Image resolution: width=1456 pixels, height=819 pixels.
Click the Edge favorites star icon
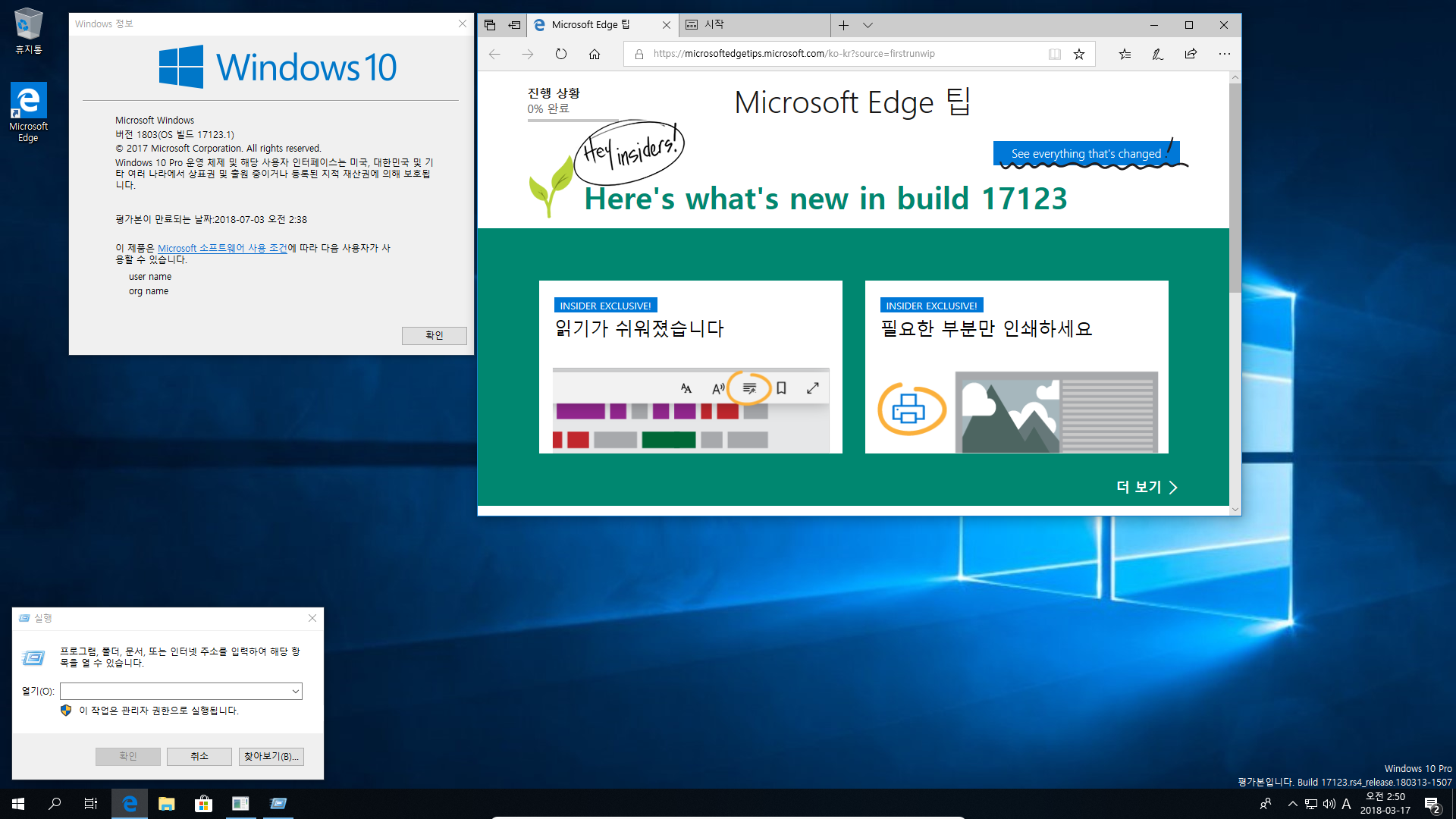[1080, 53]
